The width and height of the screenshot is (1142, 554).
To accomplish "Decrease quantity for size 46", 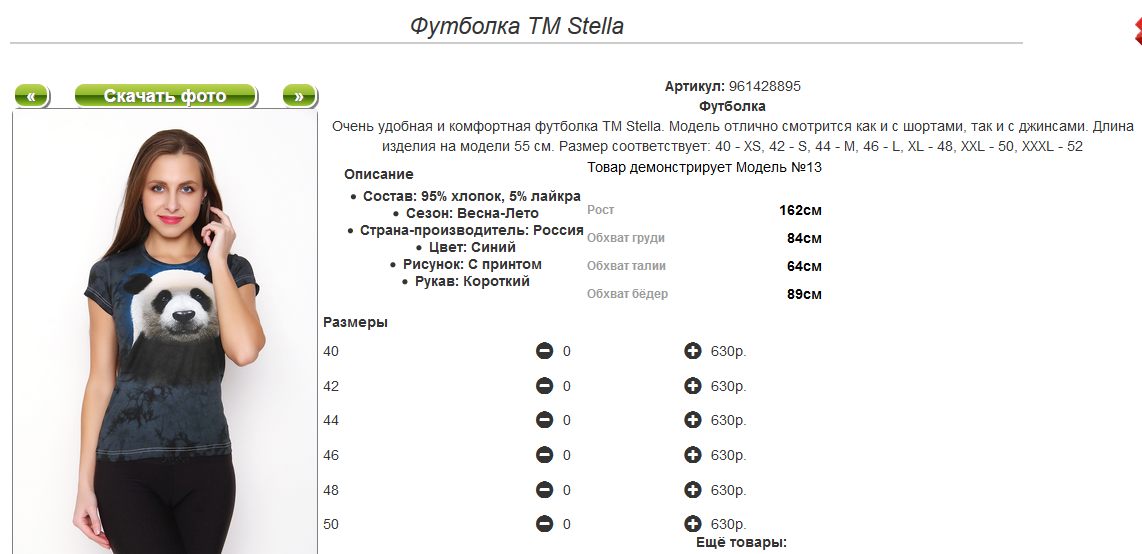I will tap(544, 455).
